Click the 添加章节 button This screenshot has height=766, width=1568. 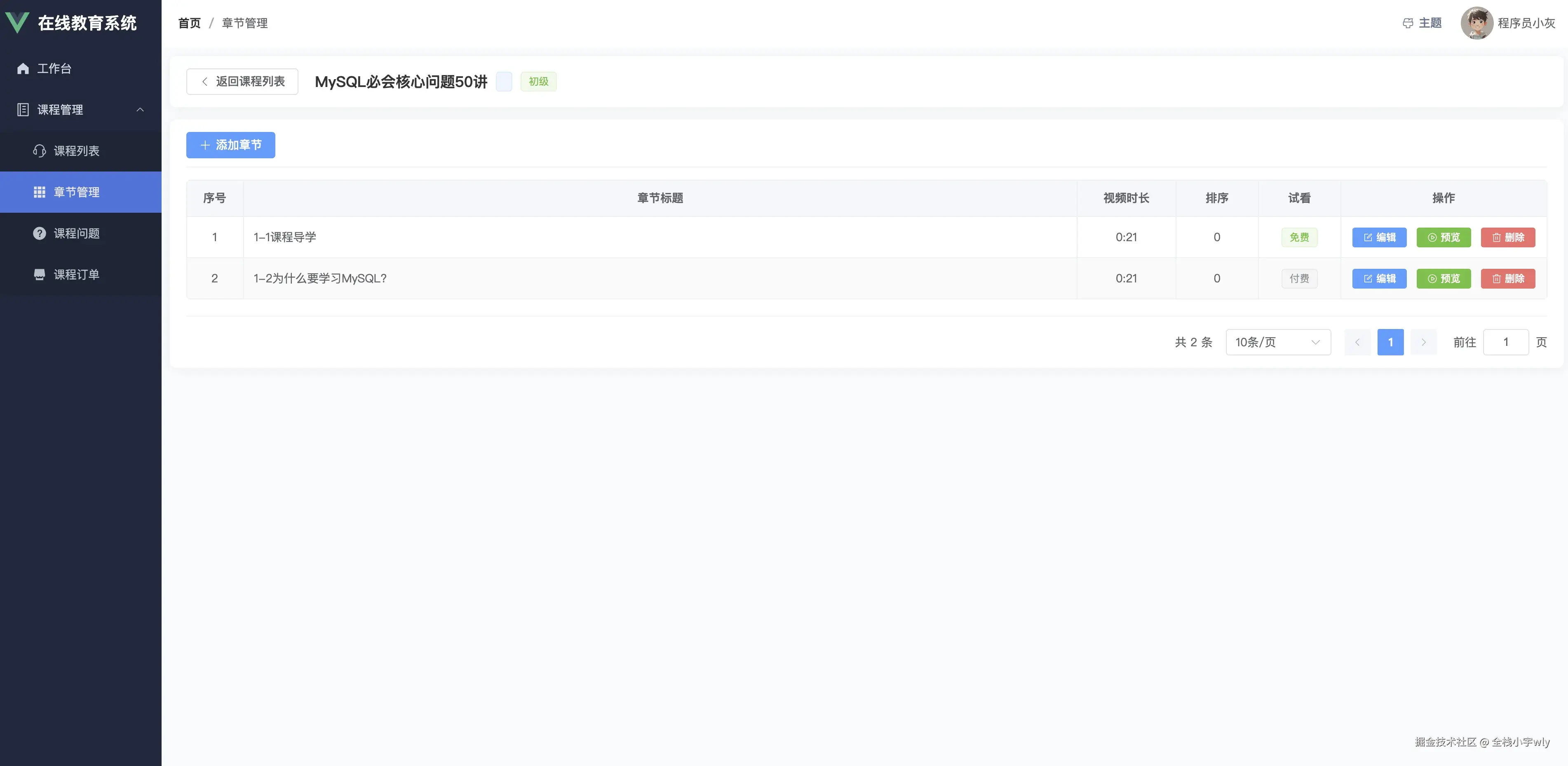point(231,145)
